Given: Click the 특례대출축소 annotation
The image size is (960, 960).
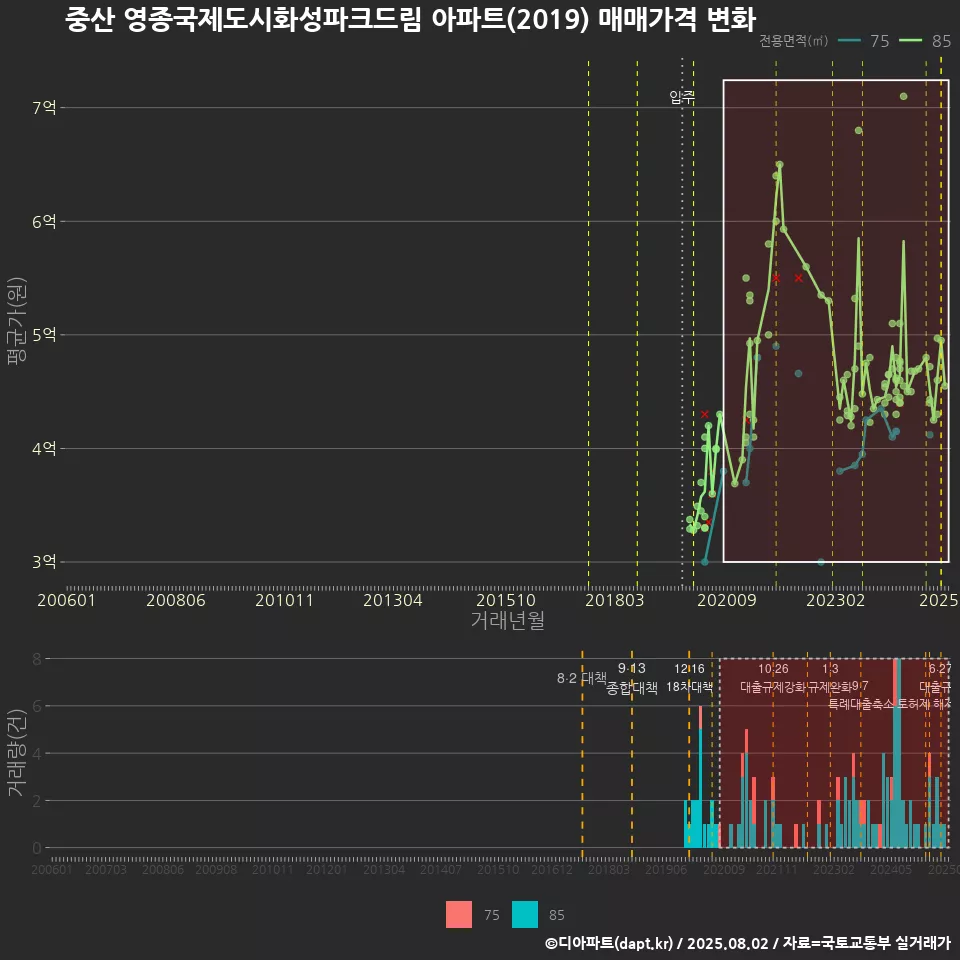Looking at the screenshot, I should [x=861, y=704].
